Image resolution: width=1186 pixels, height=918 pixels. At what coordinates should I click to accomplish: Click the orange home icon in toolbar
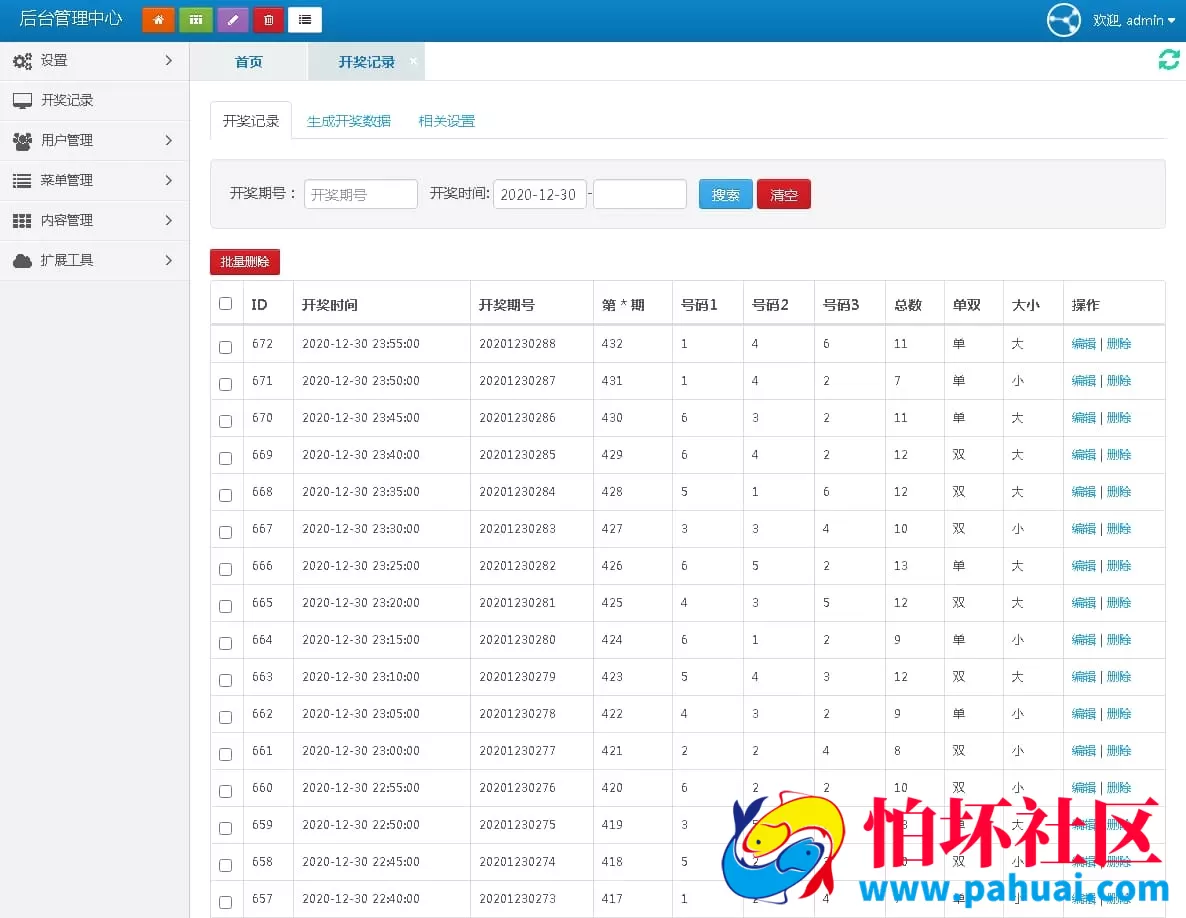click(157, 19)
